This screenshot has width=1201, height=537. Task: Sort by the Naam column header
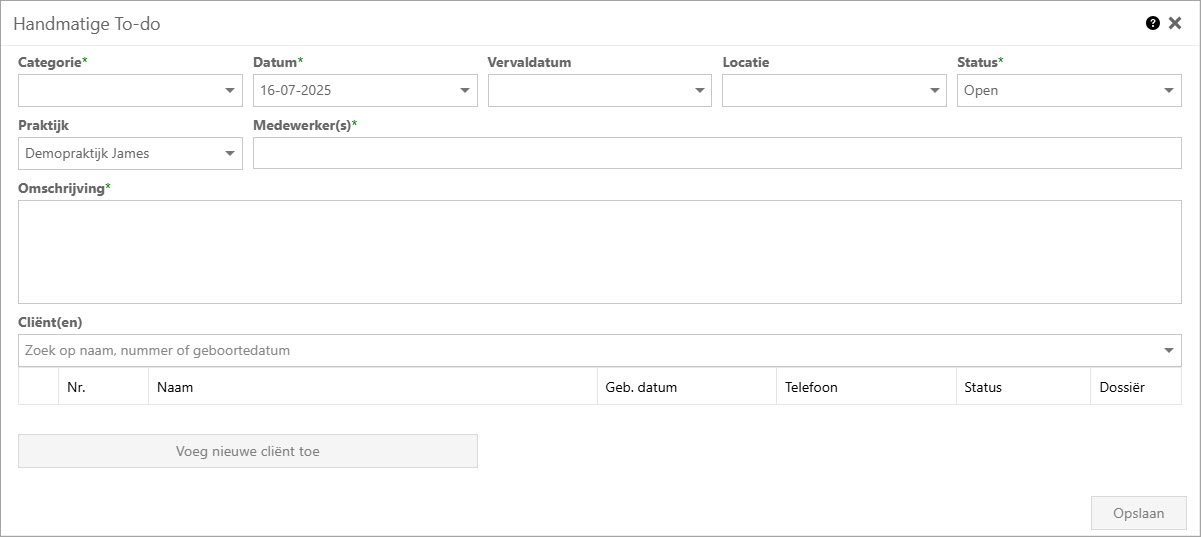click(x=372, y=387)
